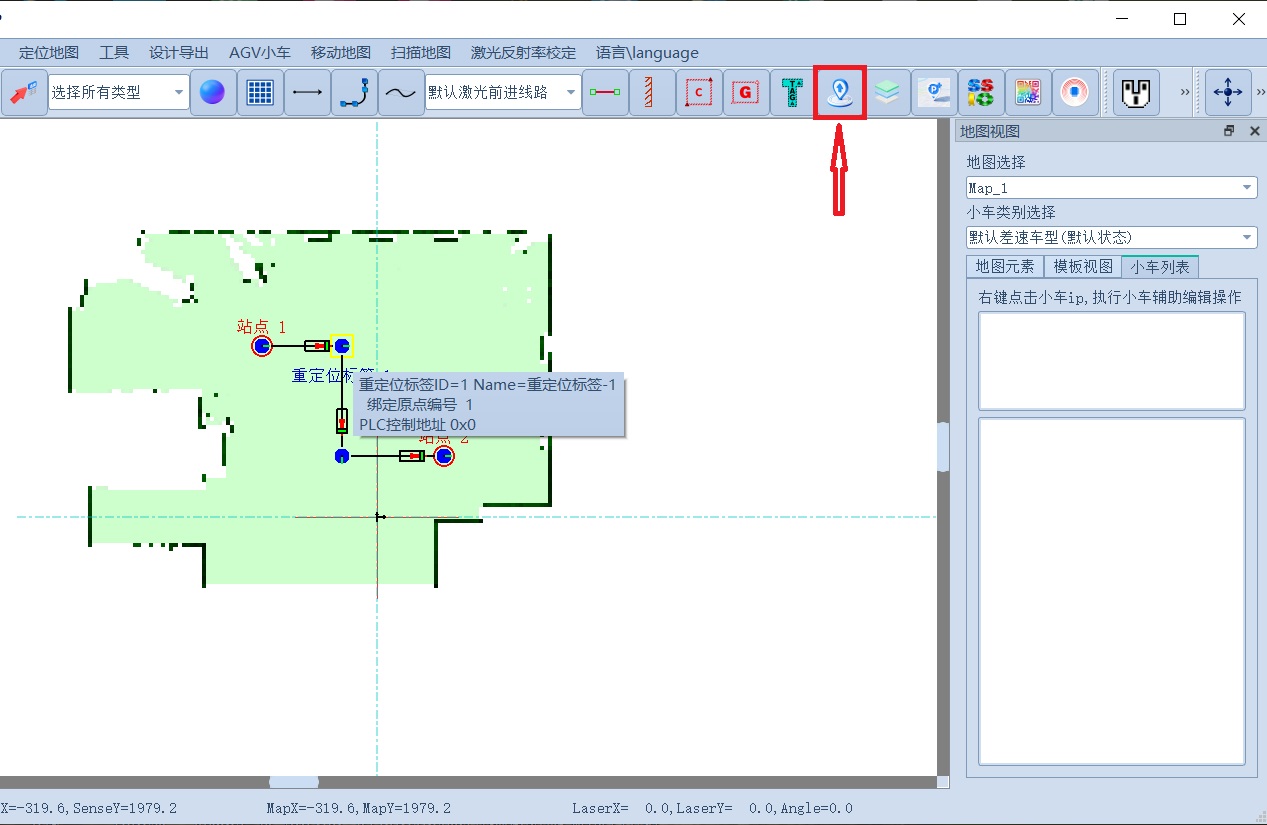
Task: Click the 'MapX=-319.6,MapY=1979.2' status text
Action: click(x=359, y=808)
